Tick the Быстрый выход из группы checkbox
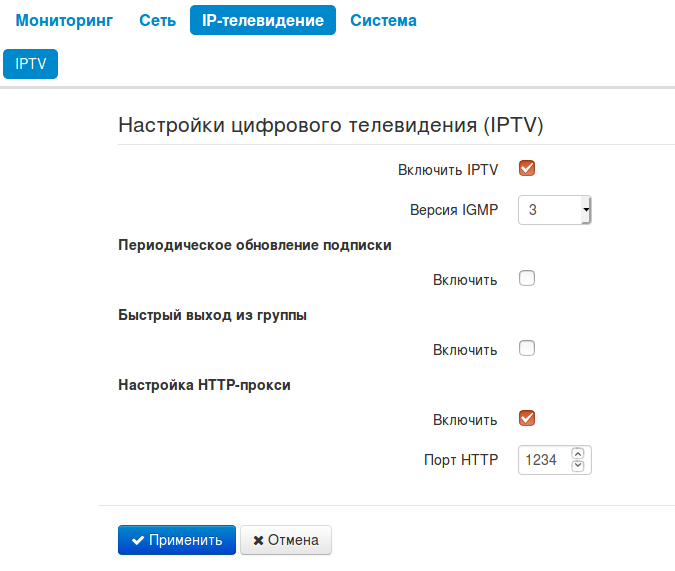 point(527,349)
